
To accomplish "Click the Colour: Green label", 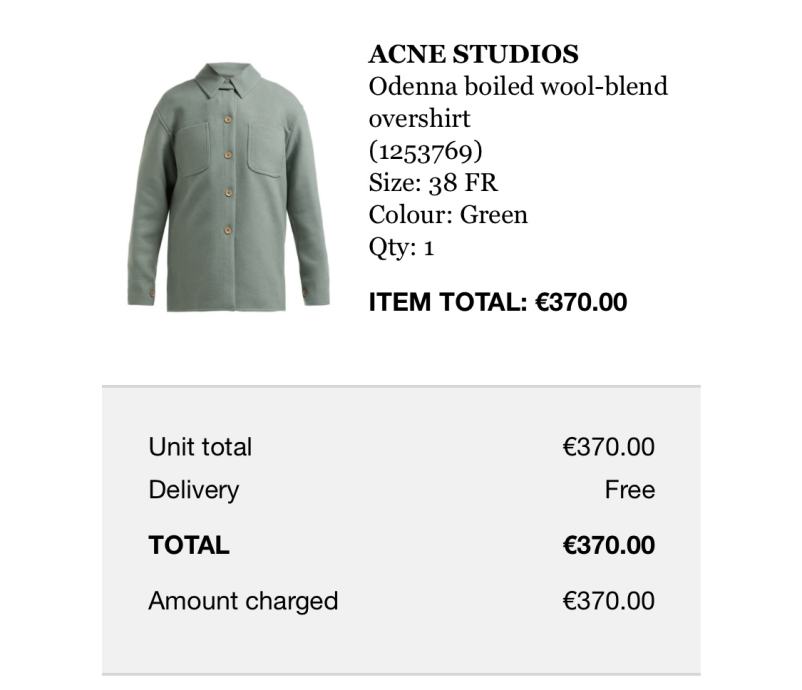I will tap(448, 215).
